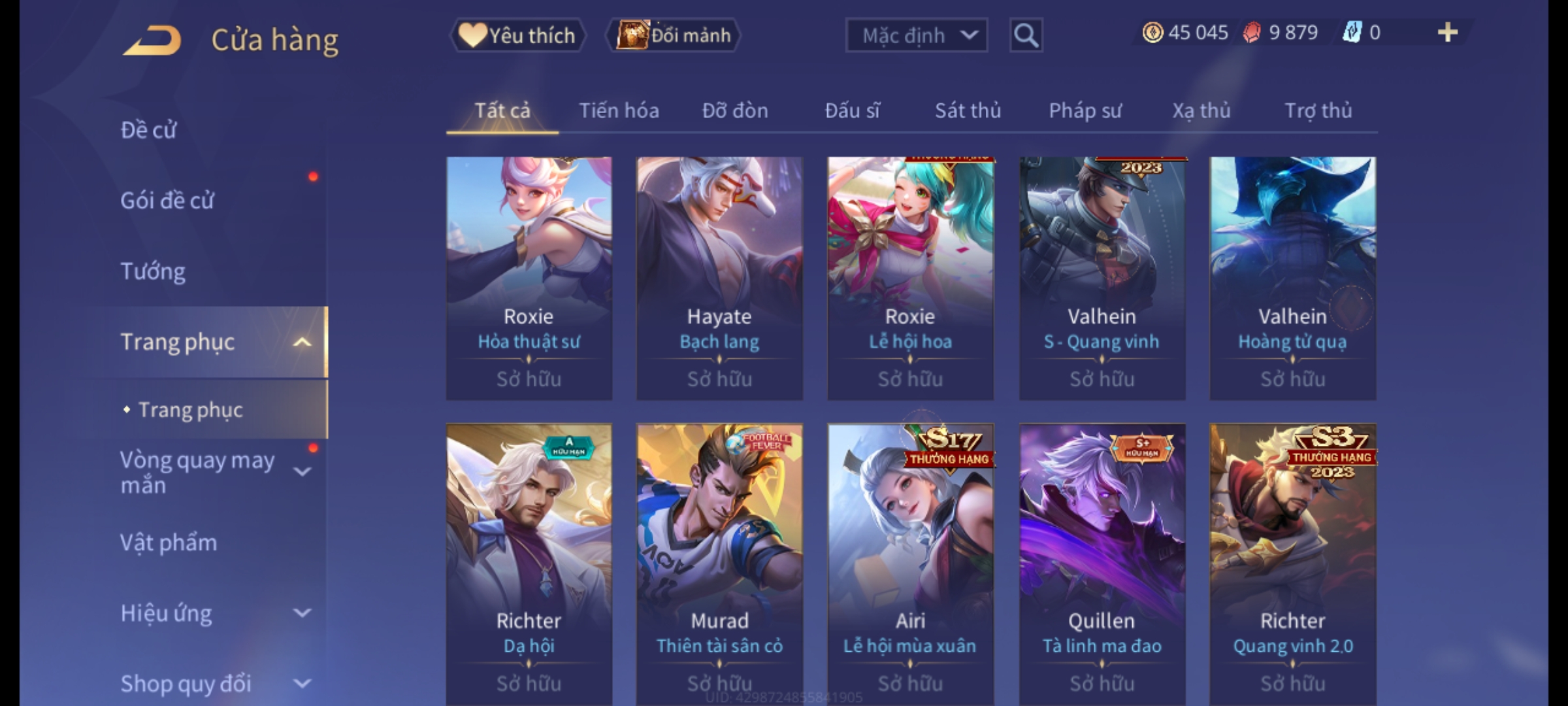Viewport: 1568px width, 706px height.
Task: Click the gold coin currency icon
Action: 1152,32
